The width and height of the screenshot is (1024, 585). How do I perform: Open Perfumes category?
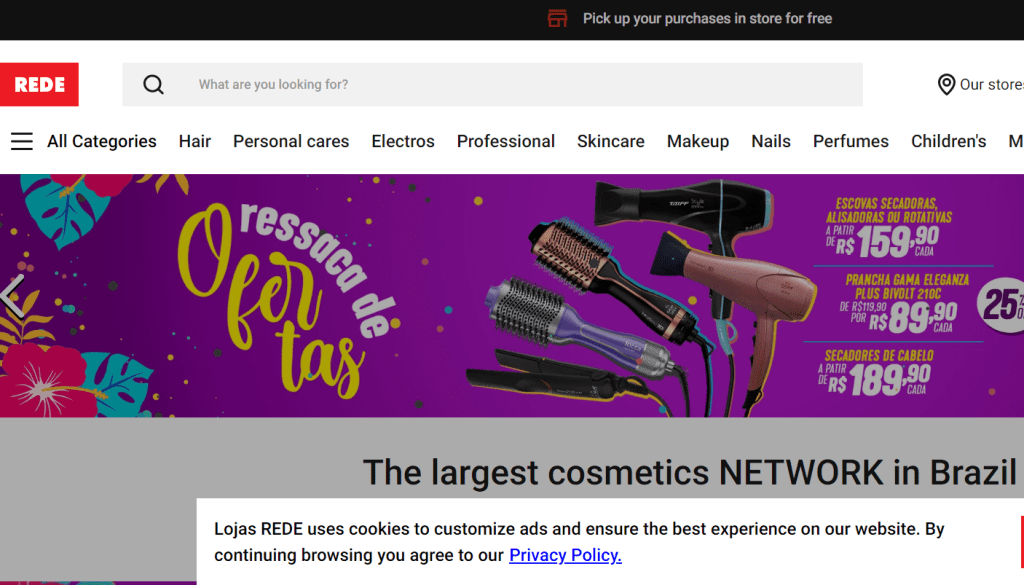(850, 141)
